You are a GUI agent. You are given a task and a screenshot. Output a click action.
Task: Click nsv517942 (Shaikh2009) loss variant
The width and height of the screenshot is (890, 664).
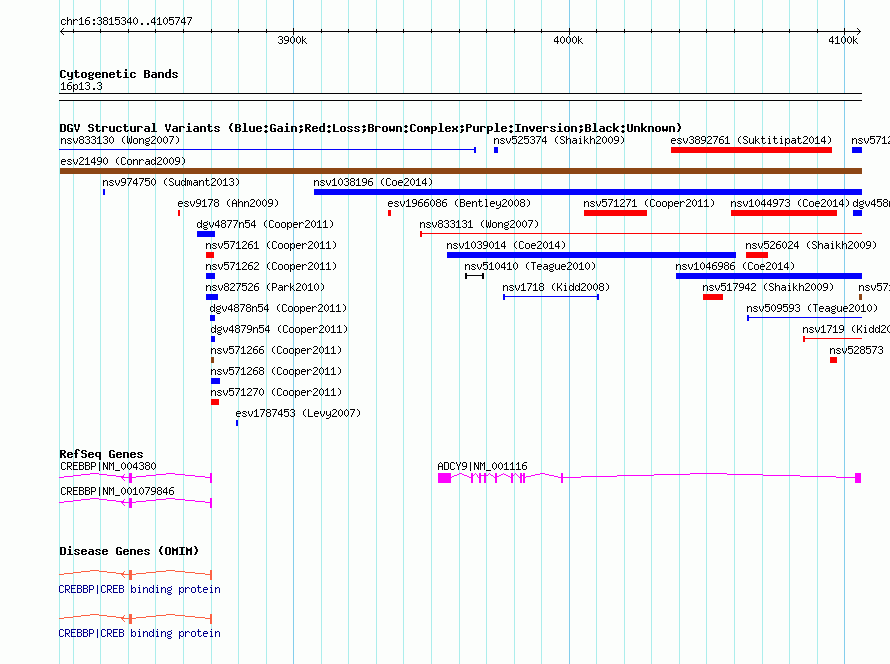pyautogui.click(x=713, y=297)
